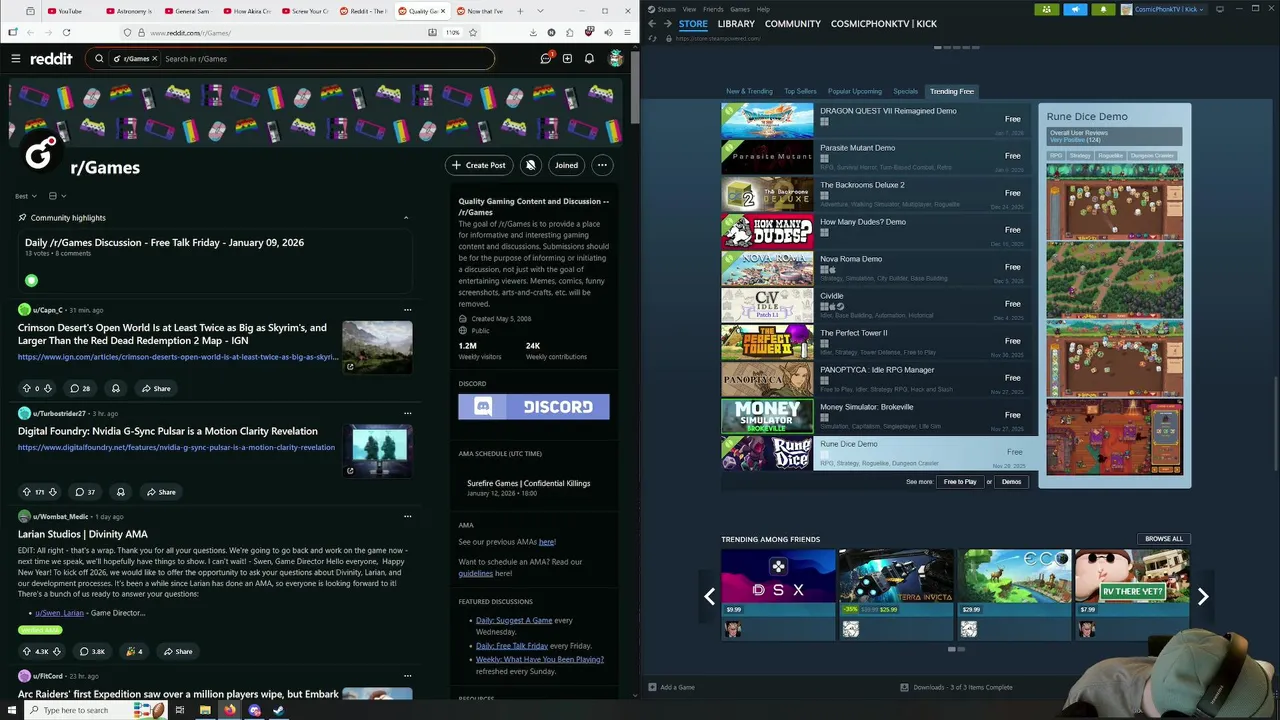Viewport: 1280px width, 720px height.
Task: Click Steam green friends activity button
Action: (1047, 9)
